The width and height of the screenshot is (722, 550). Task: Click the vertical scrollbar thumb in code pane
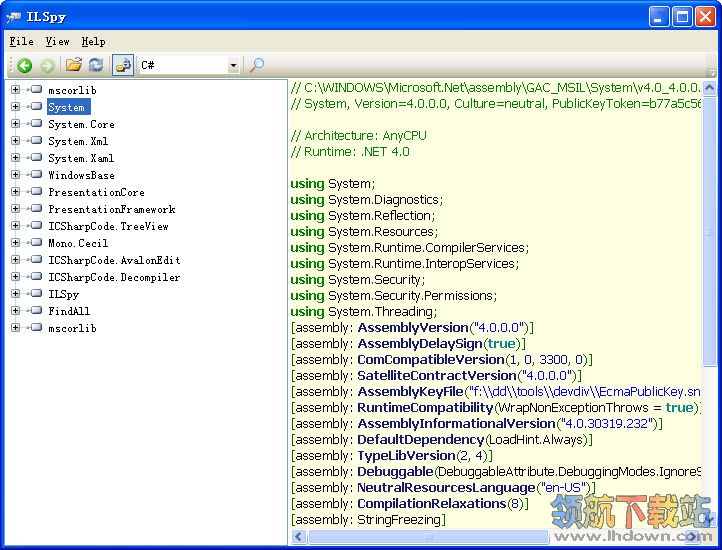click(710, 231)
